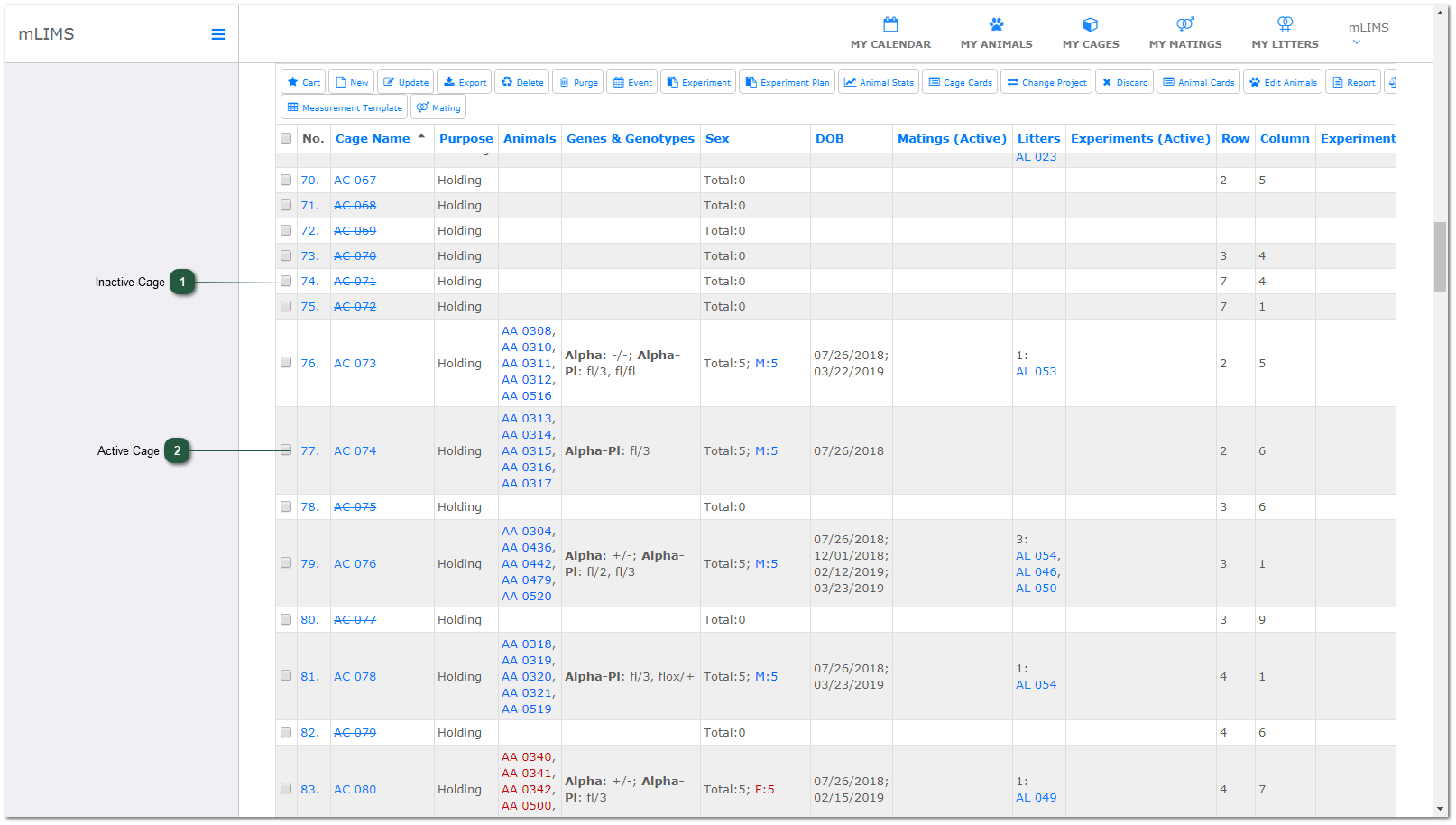Sort table by Purpose column
The width and height of the screenshot is (1456, 825).
465,138
